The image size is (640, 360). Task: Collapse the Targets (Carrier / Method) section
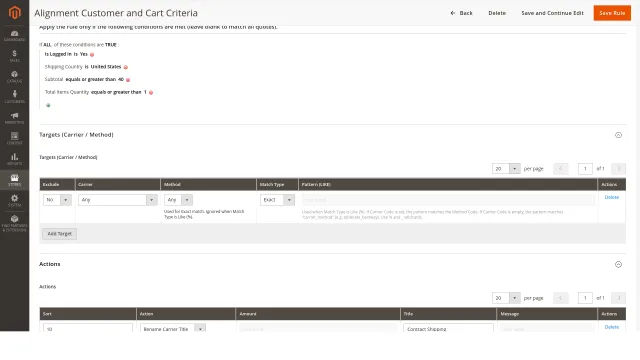618,135
